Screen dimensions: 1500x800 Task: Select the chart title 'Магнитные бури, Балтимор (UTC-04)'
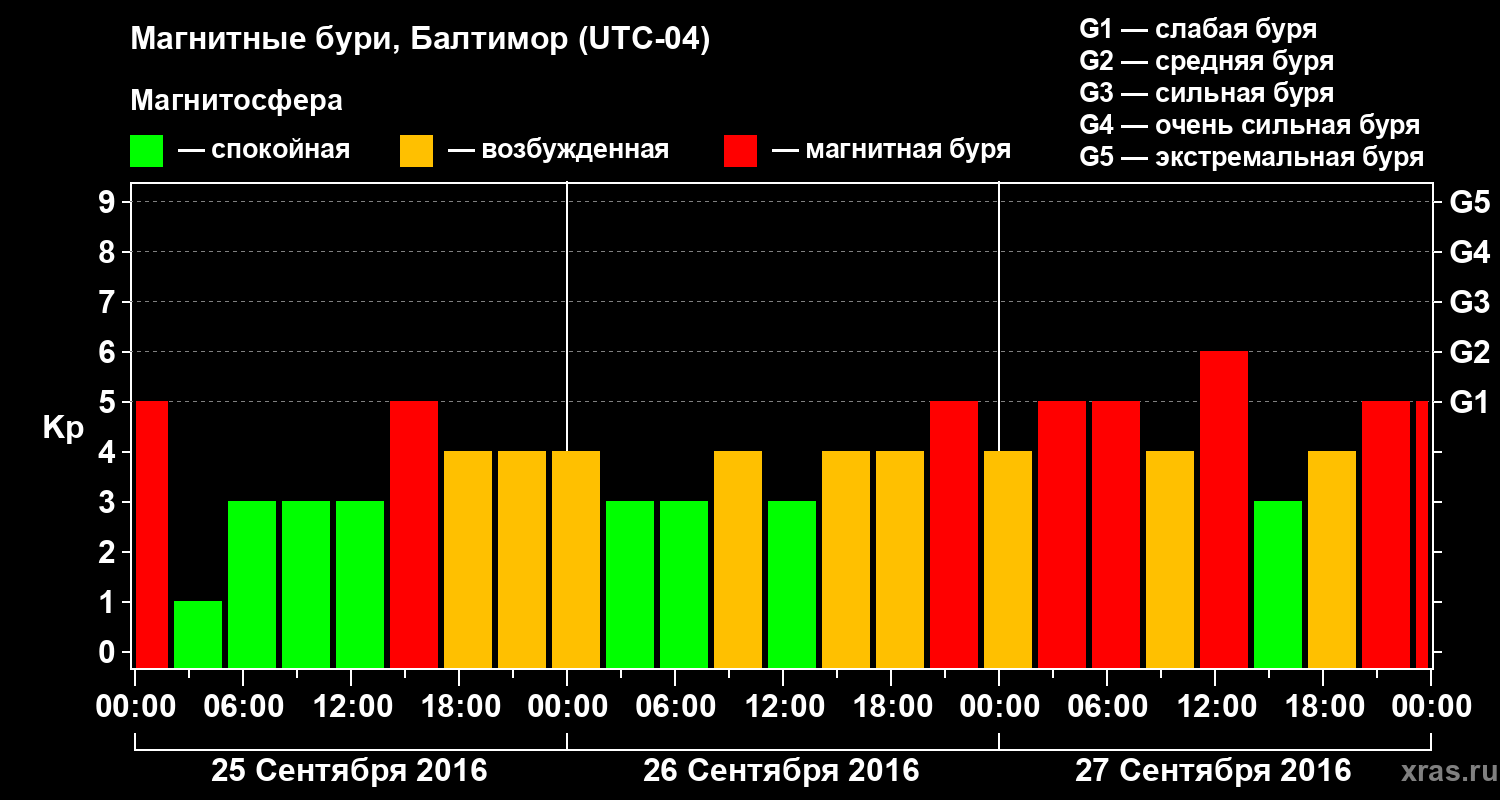pyautogui.click(x=420, y=40)
